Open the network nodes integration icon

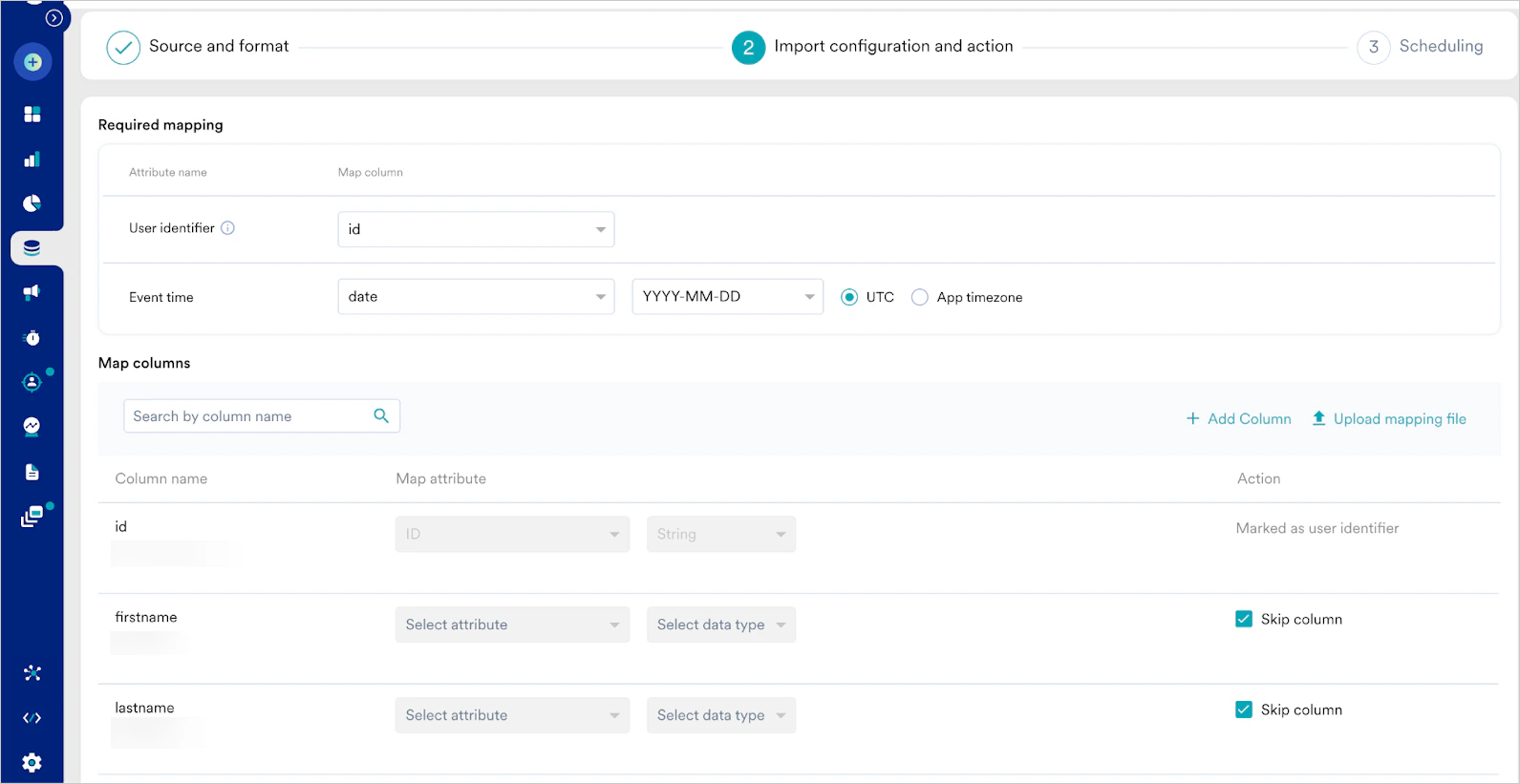32,673
